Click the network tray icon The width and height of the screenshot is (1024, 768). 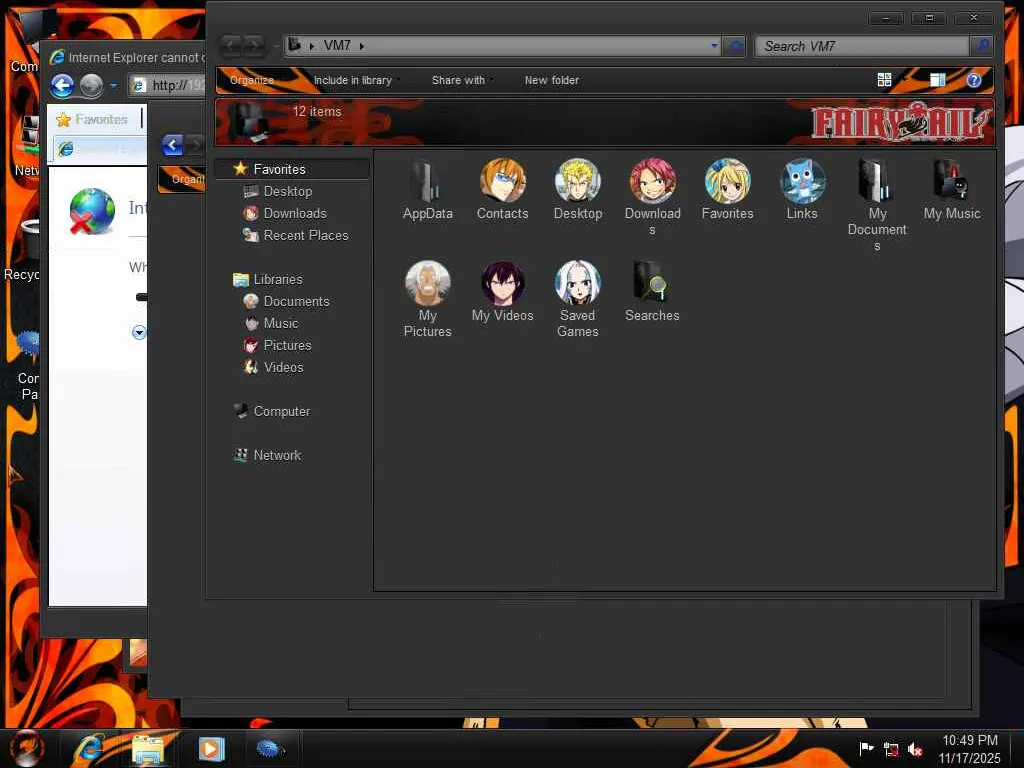point(891,750)
